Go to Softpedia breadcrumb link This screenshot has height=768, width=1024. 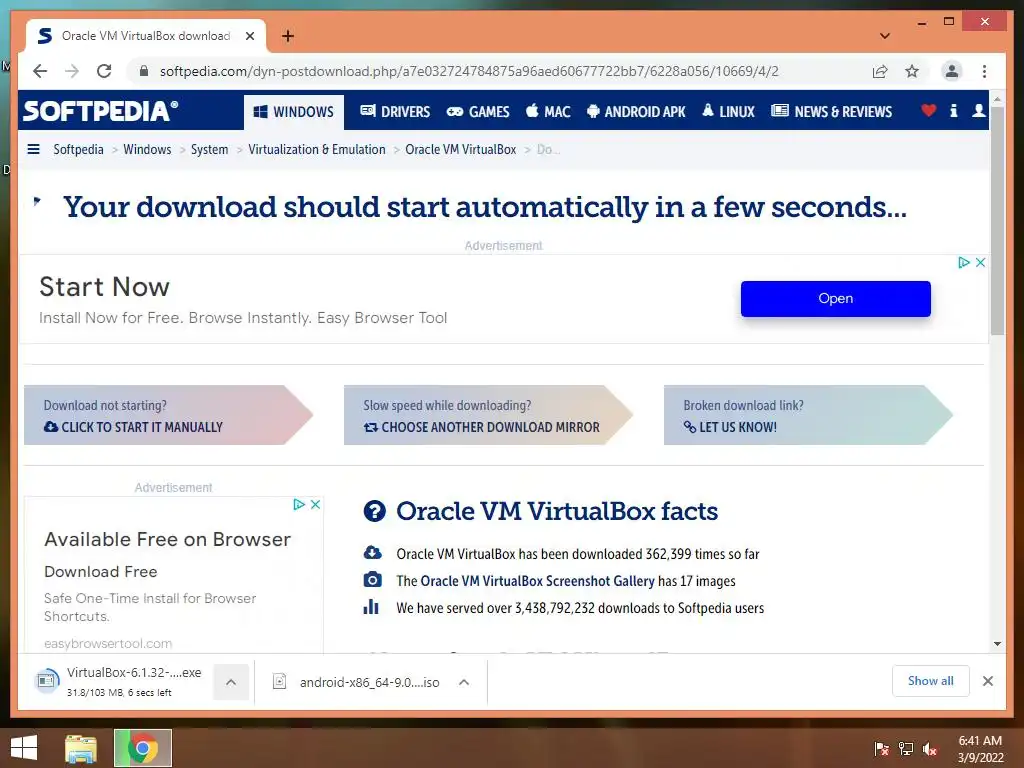(78, 150)
